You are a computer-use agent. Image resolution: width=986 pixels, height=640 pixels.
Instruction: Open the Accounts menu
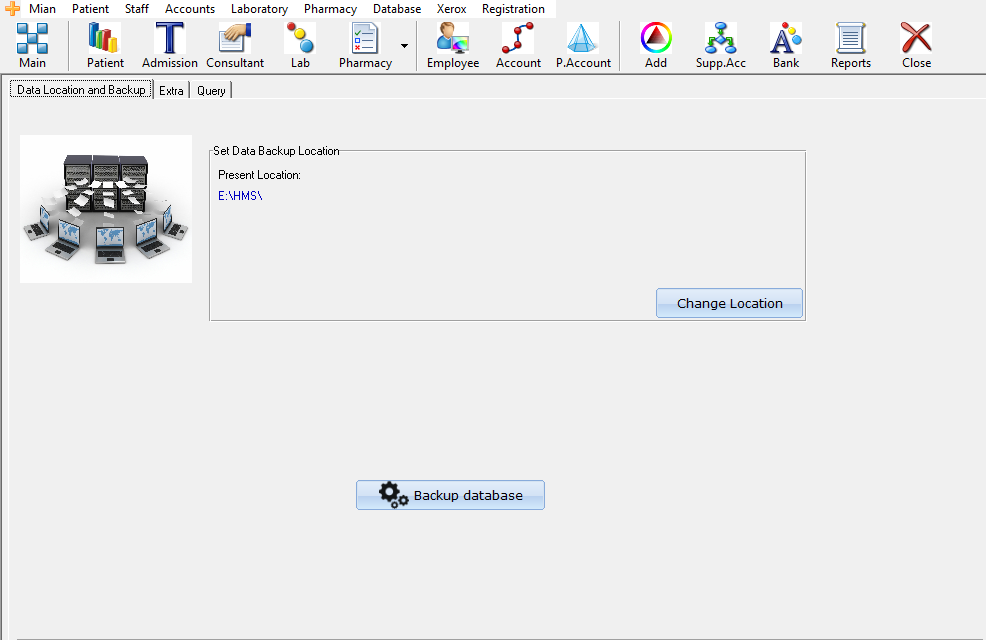tap(190, 9)
